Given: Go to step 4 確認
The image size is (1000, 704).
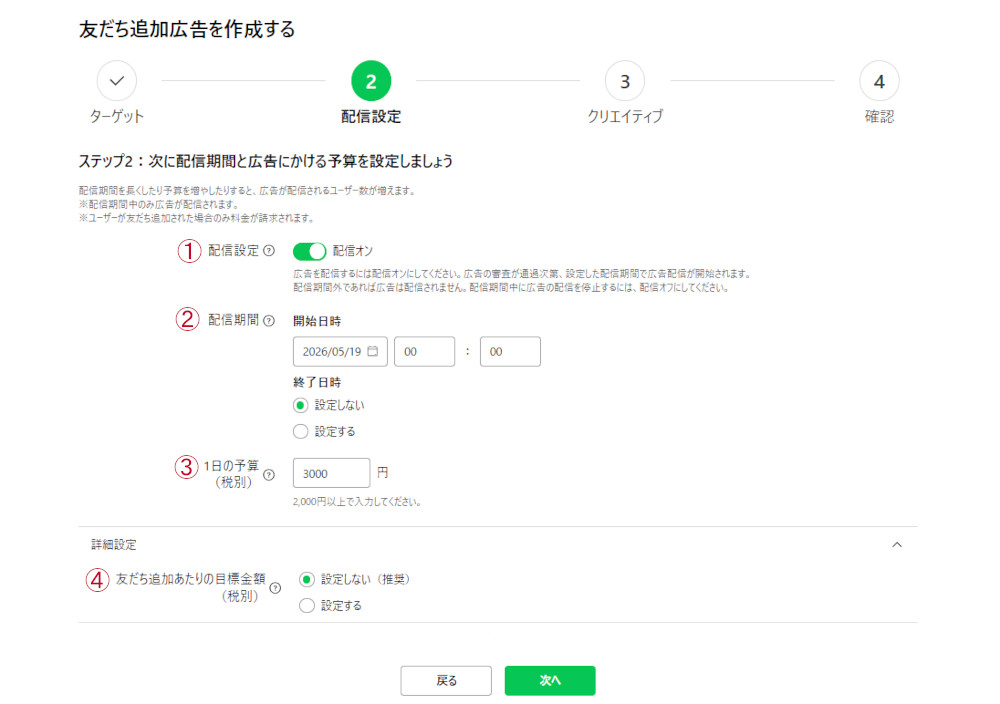Looking at the screenshot, I should (879, 81).
